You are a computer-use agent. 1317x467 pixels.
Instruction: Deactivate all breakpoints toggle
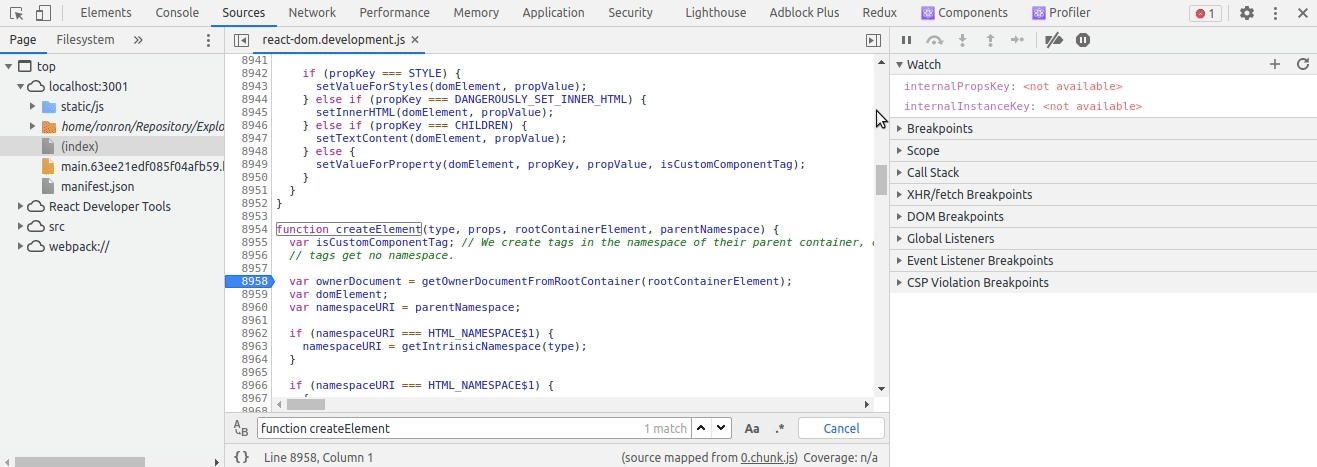(1053, 40)
